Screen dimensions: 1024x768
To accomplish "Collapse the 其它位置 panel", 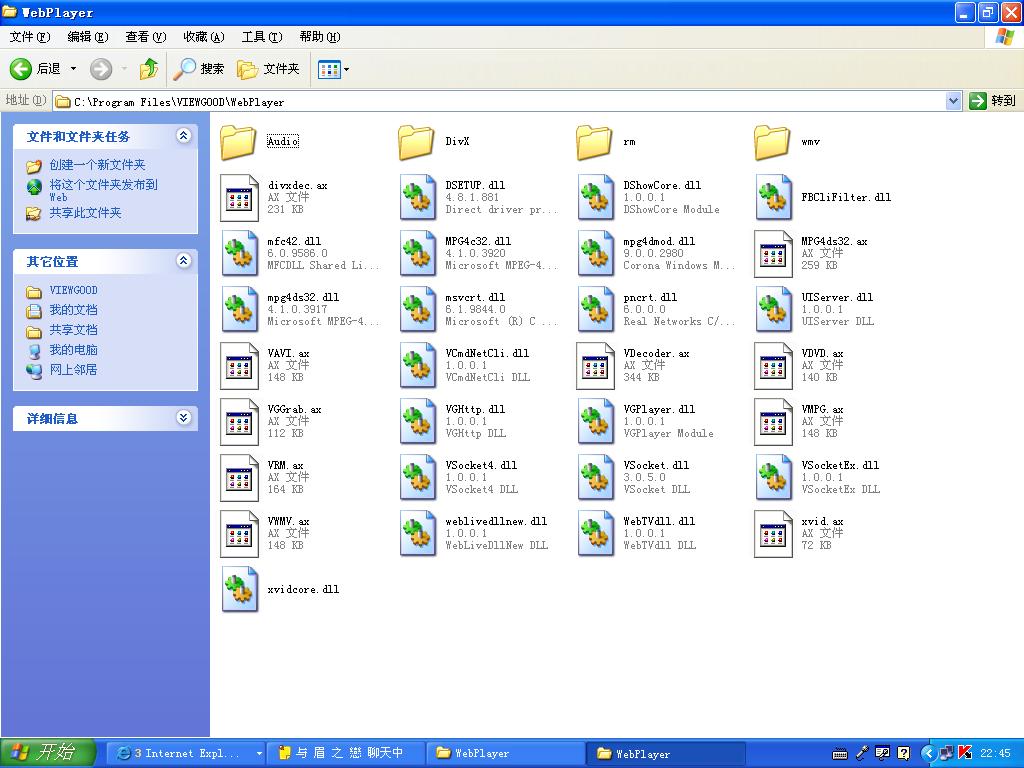I will (184, 261).
